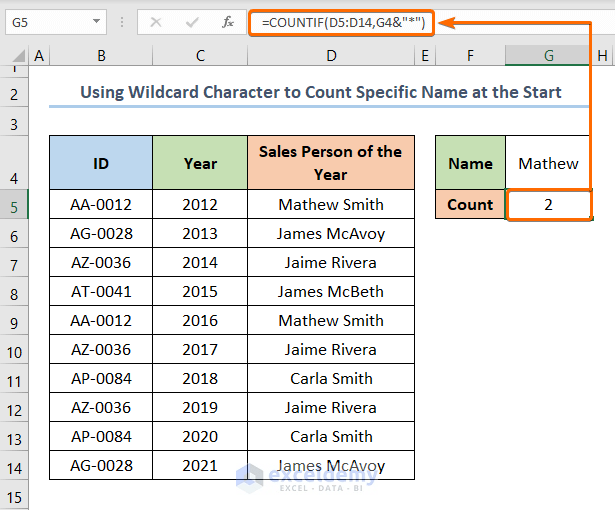Click Mathew Smith cell in row 9
Screen dimensions: 615x510
tap(331, 321)
